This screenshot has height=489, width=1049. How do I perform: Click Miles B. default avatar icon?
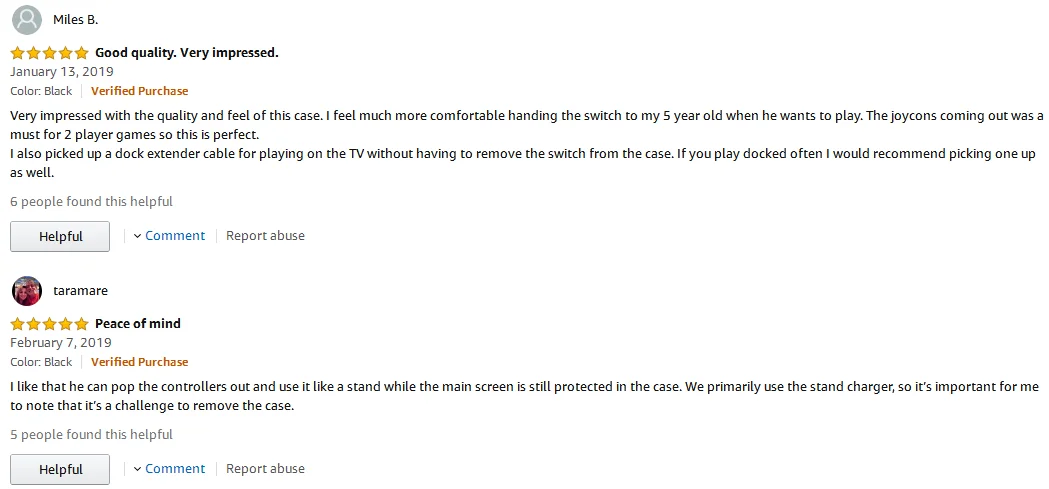click(x=27, y=20)
